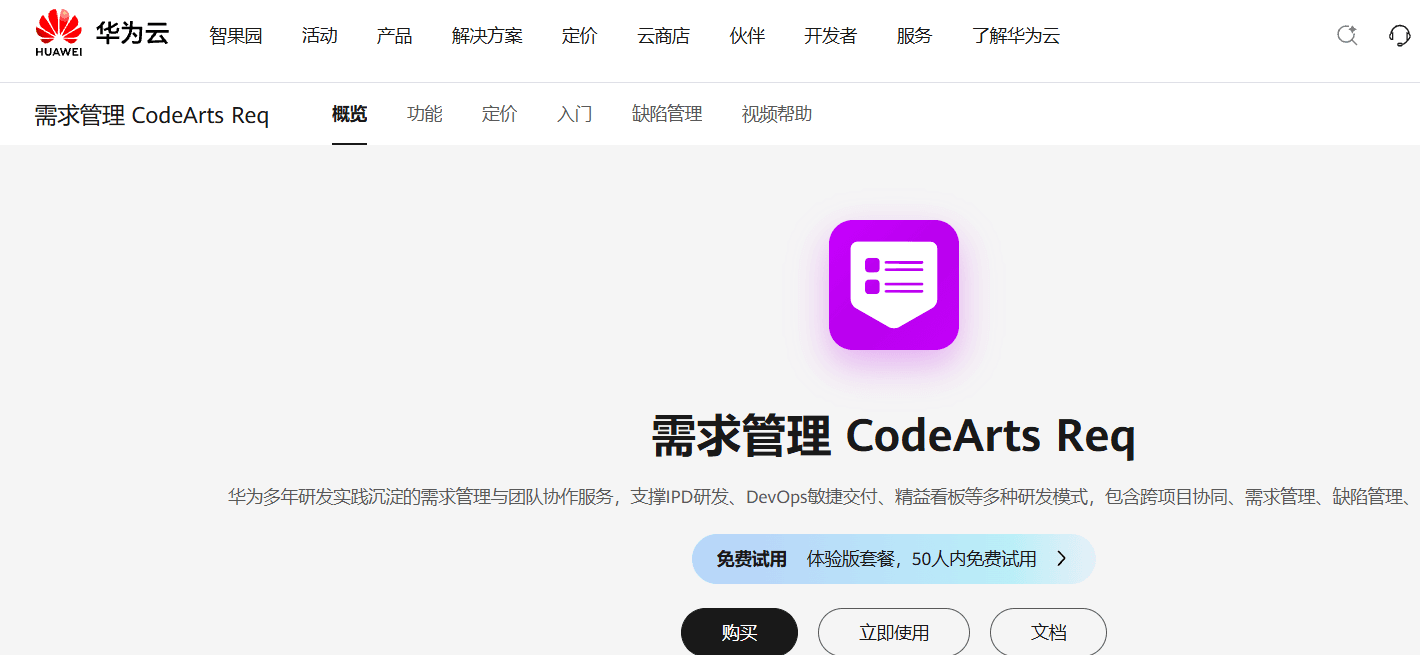Click the 立即使用 button
This screenshot has height=655, width=1420.
coord(894,632)
